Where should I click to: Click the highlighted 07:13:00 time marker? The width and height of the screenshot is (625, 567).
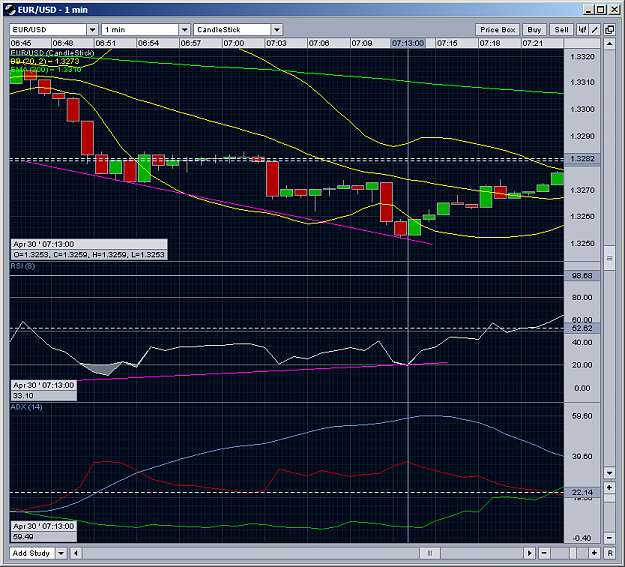click(408, 43)
